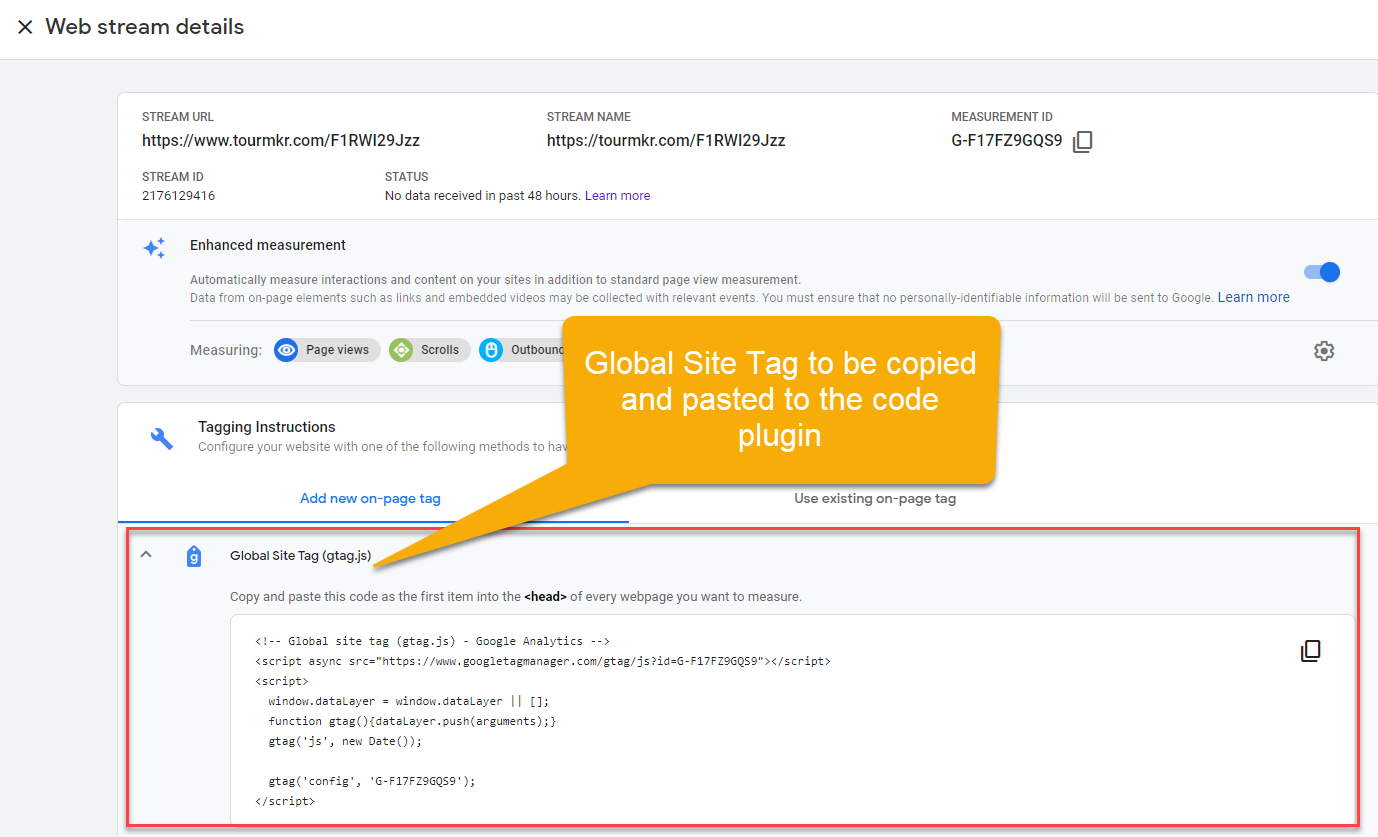This screenshot has height=837, width=1378.
Task: Open Learn more link beside status
Action: tap(617, 196)
